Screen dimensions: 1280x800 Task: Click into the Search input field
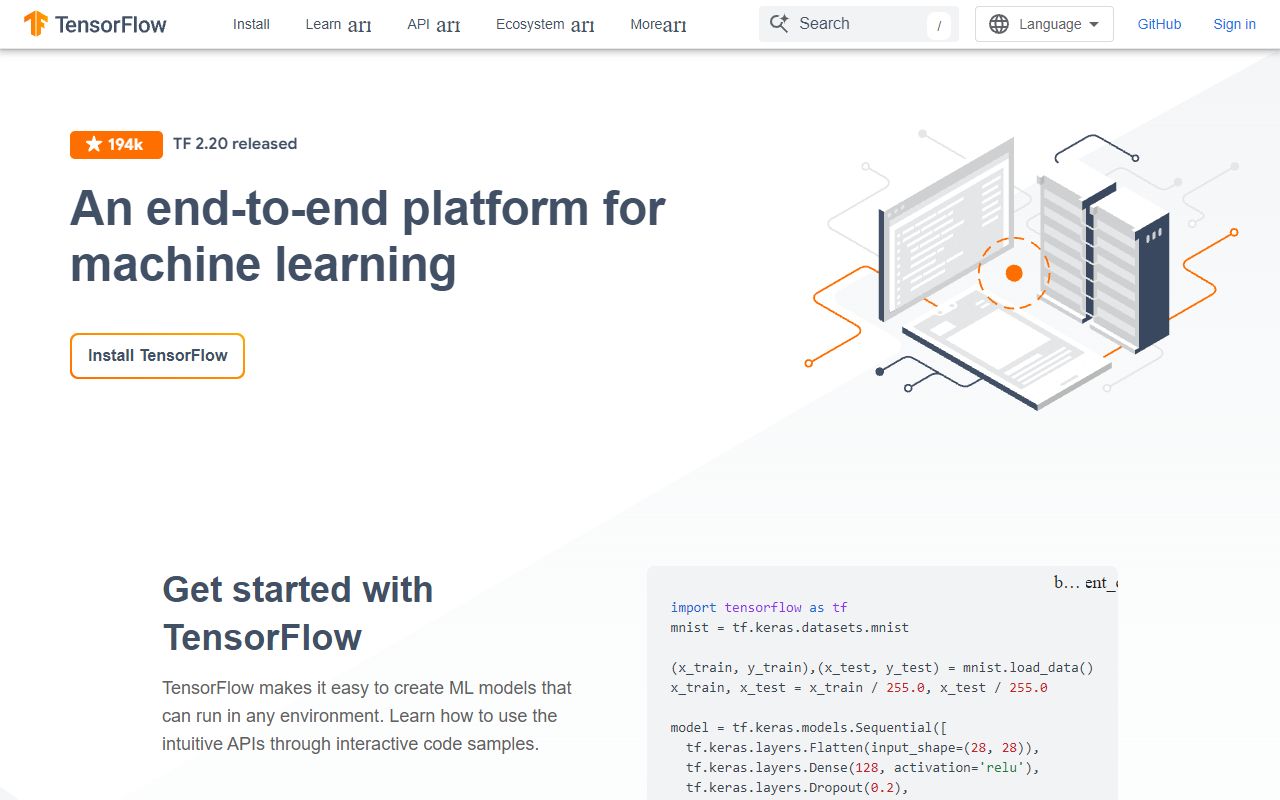[860, 23]
